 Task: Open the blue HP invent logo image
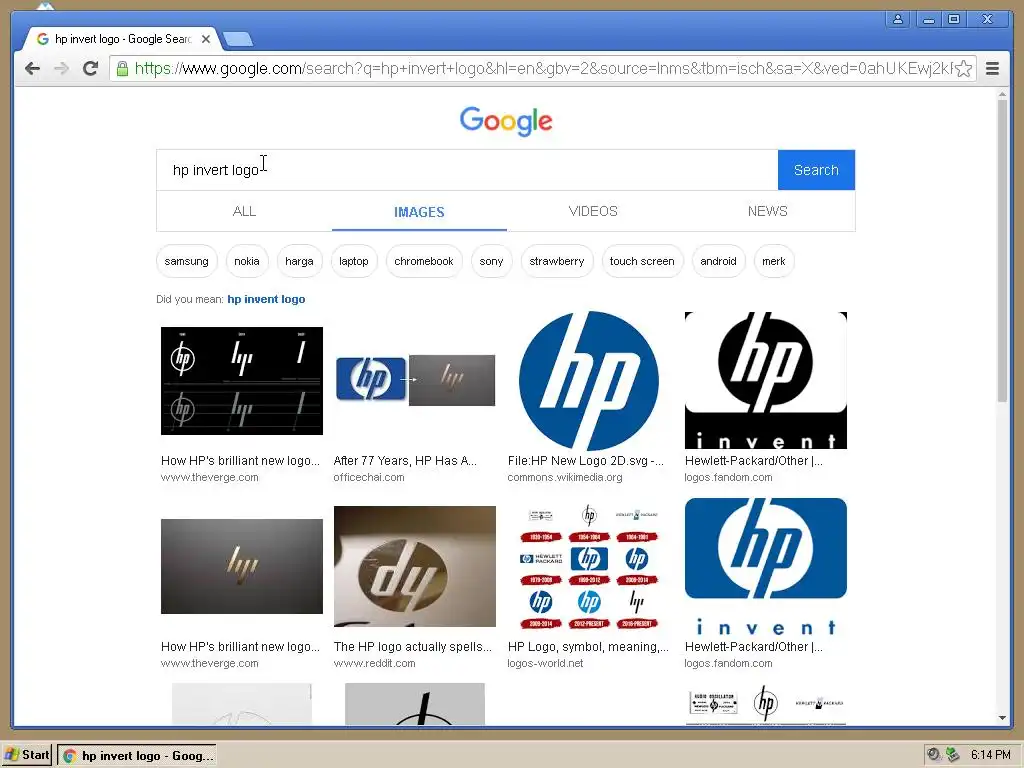(x=765, y=566)
